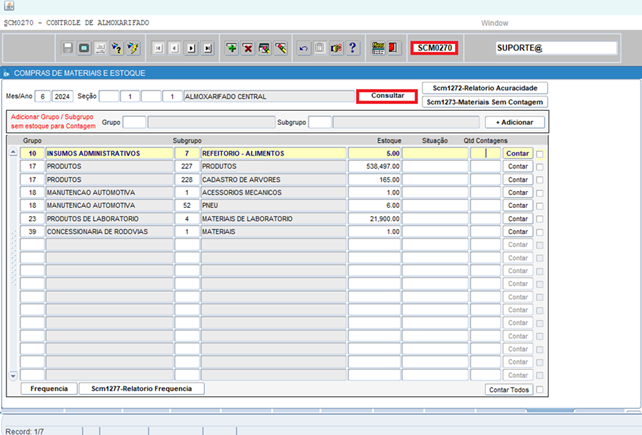Viewport: 642px width, 435px height.
Task: Click the menu screen toolbar icon
Action: point(378,48)
